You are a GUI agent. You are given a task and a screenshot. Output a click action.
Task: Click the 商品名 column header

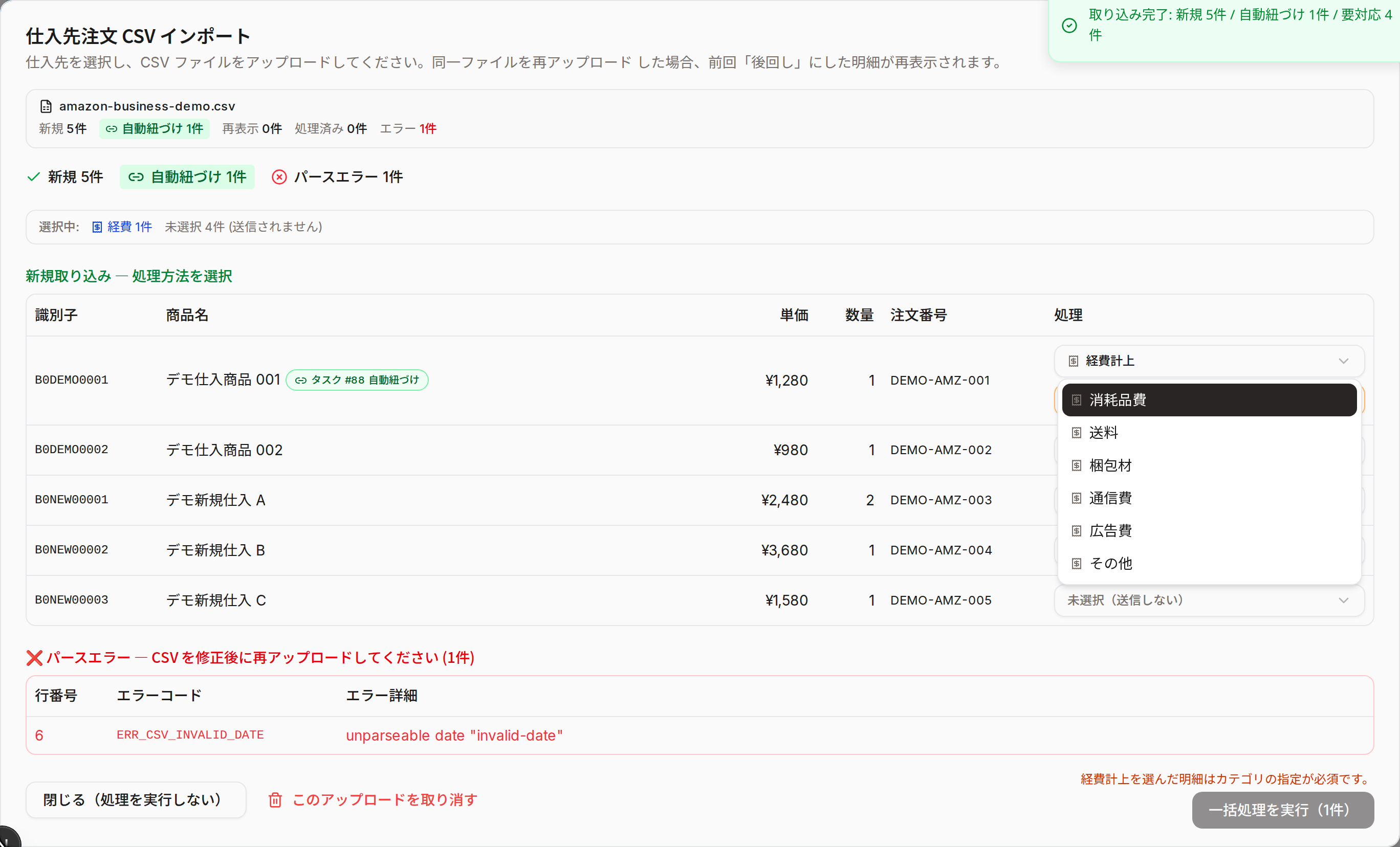187,315
